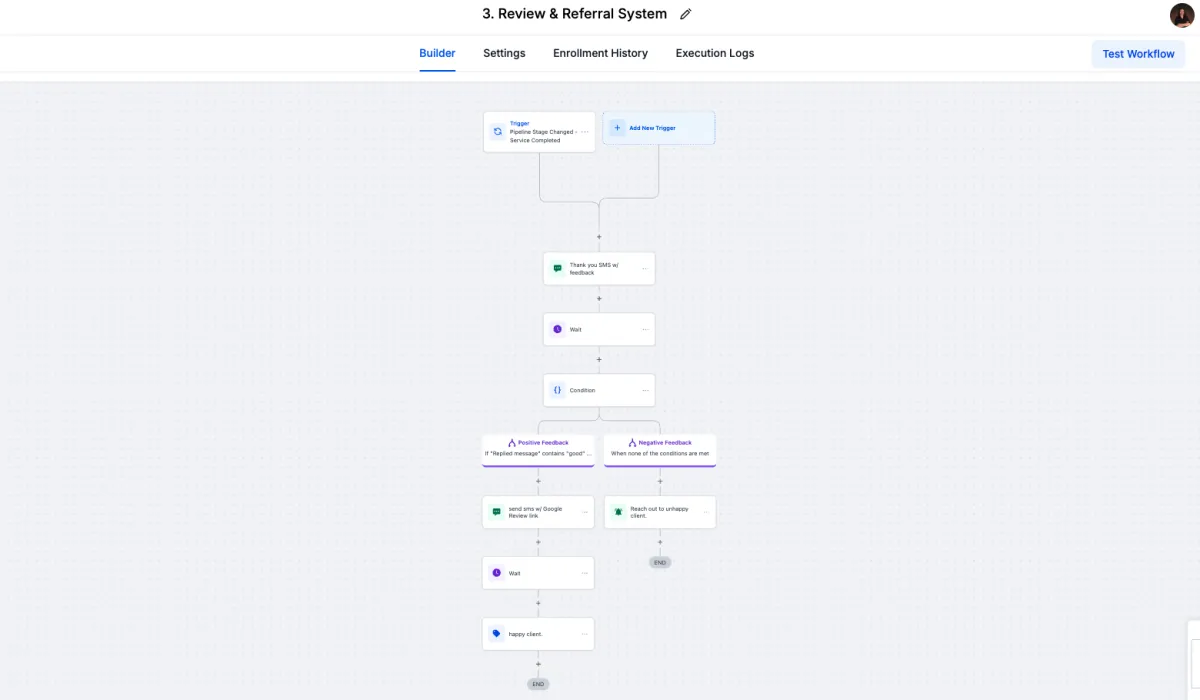Select the Positive Feedback branch
This screenshot has width=1200, height=700.
538,448
